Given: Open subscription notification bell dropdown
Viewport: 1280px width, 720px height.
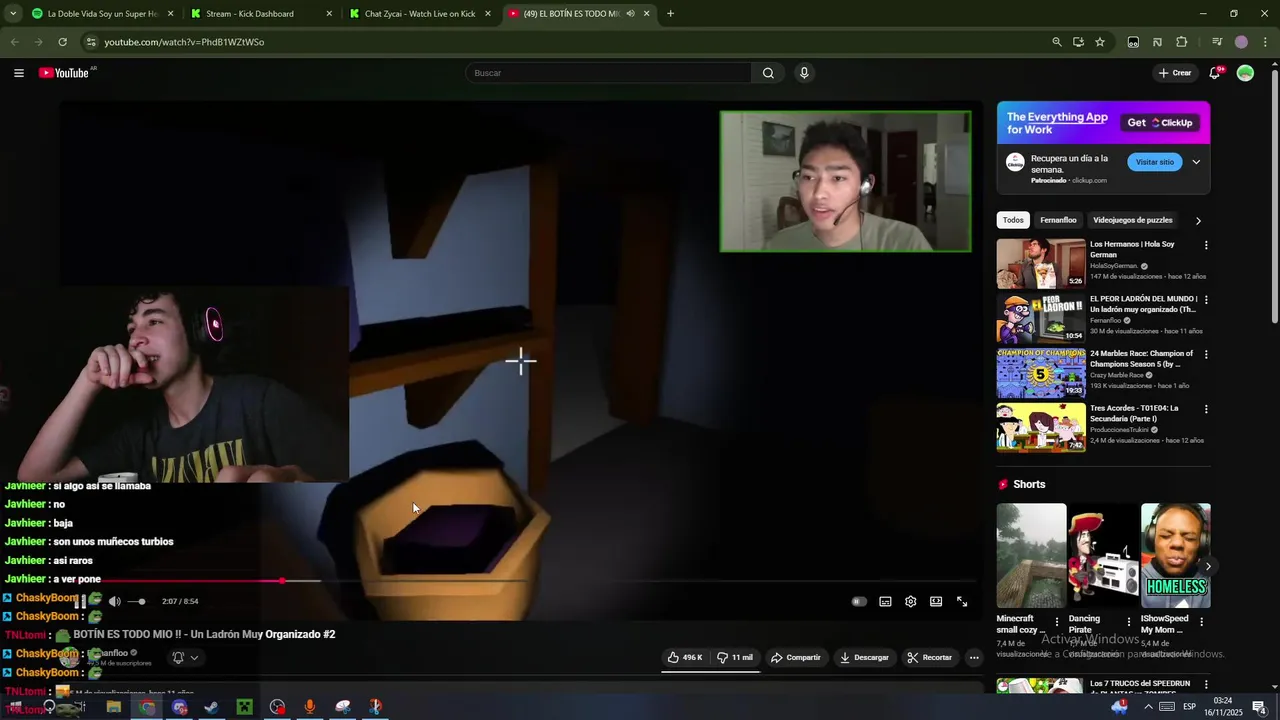Looking at the screenshot, I should (185, 657).
